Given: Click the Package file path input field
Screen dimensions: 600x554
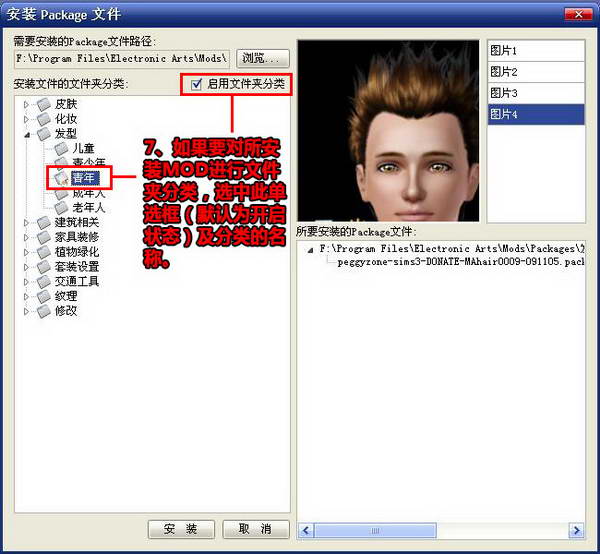Looking at the screenshot, I should pos(121,59).
